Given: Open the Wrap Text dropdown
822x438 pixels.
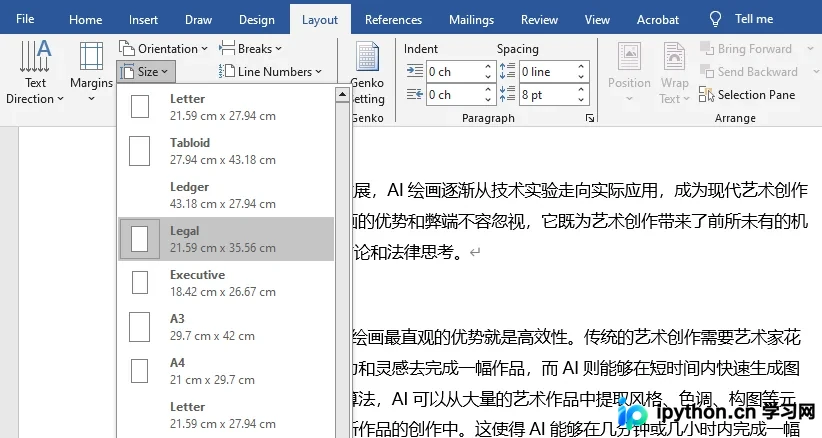Looking at the screenshot, I should pyautogui.click(x=674, y=72).
